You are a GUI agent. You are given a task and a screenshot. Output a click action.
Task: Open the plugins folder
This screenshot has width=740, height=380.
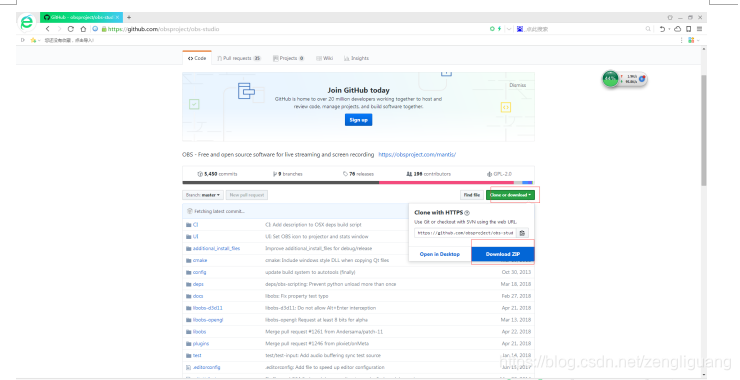(201, 344)
